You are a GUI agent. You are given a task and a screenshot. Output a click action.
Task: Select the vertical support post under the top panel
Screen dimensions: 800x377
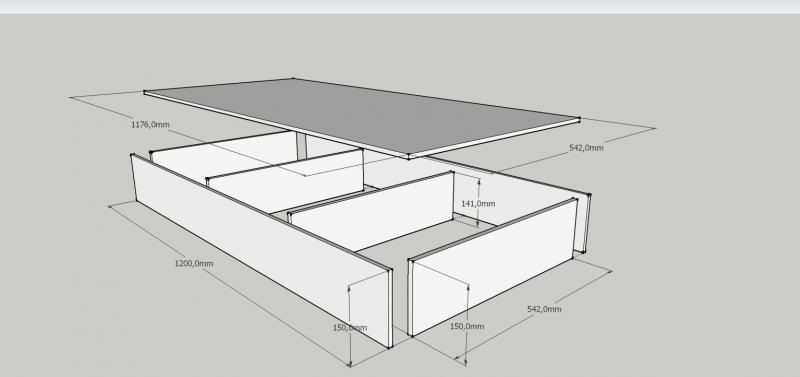click(302, 146)
